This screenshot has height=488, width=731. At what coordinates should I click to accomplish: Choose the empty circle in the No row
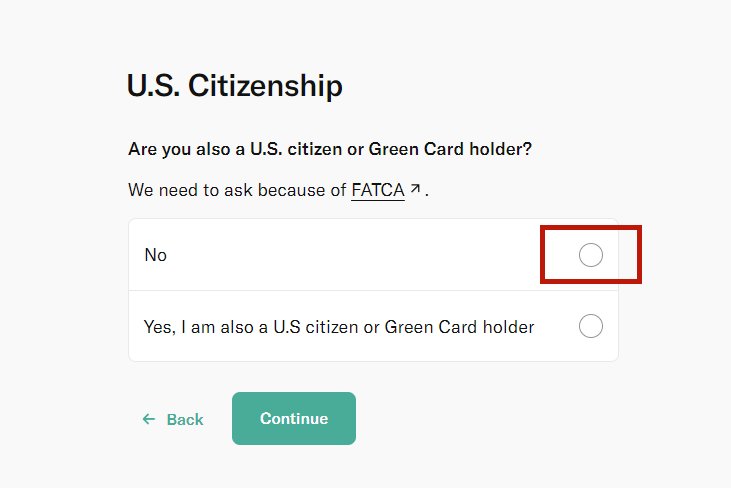click(591, 255)
